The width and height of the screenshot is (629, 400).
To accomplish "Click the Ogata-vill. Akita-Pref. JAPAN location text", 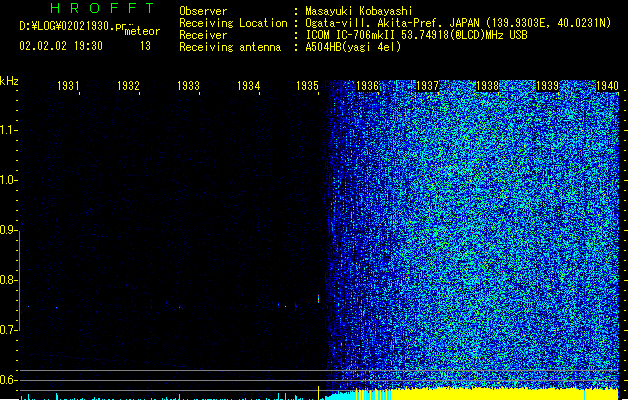I will coord(458,23).
